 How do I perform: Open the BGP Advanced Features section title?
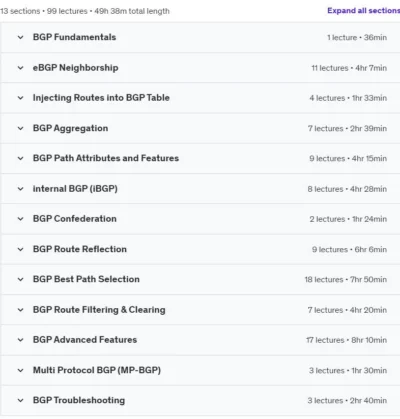tap(85, 340)
